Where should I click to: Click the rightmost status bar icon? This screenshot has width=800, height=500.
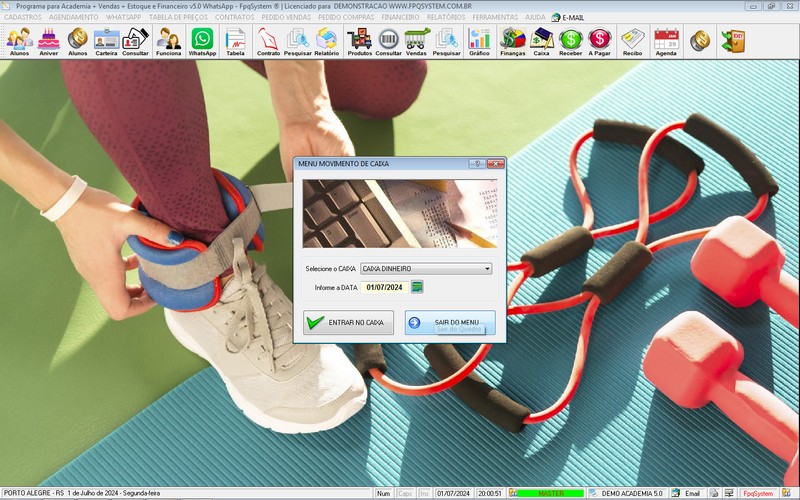[786, 493]
